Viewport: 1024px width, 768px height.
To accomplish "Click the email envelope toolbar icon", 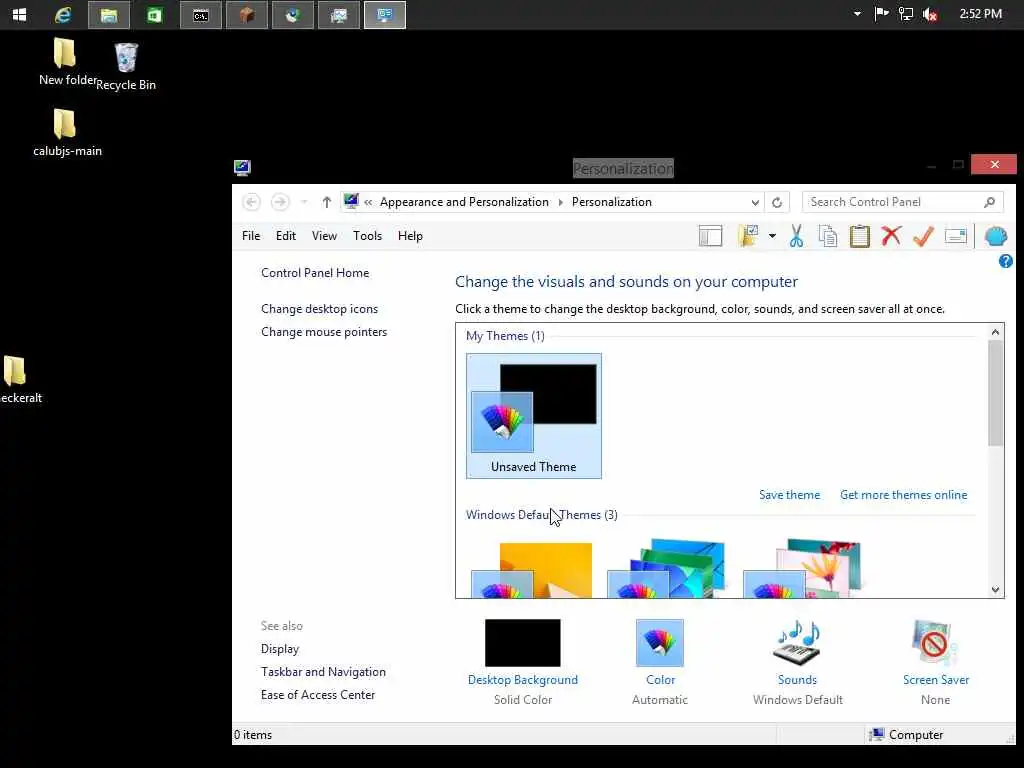I will 955,236.
